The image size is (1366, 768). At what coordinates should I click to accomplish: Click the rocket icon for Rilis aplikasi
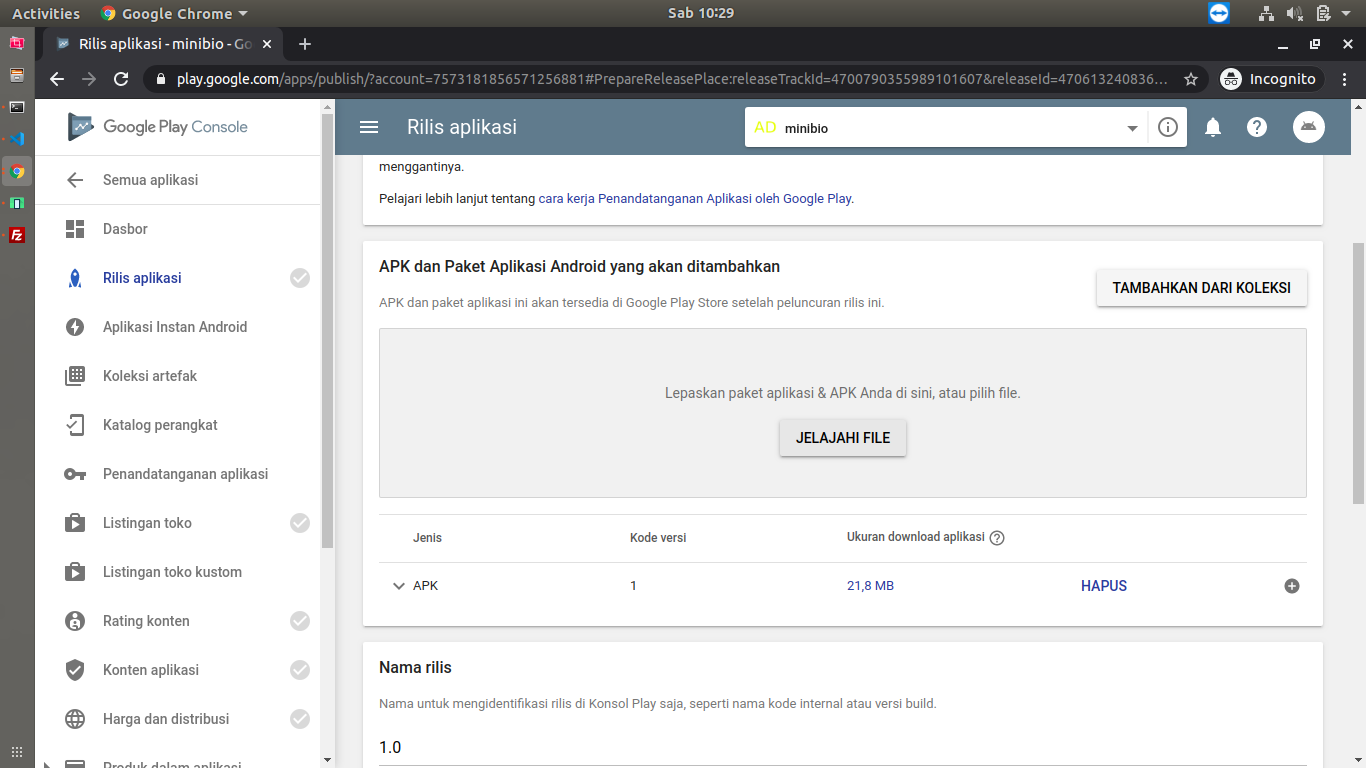(75, 278)
